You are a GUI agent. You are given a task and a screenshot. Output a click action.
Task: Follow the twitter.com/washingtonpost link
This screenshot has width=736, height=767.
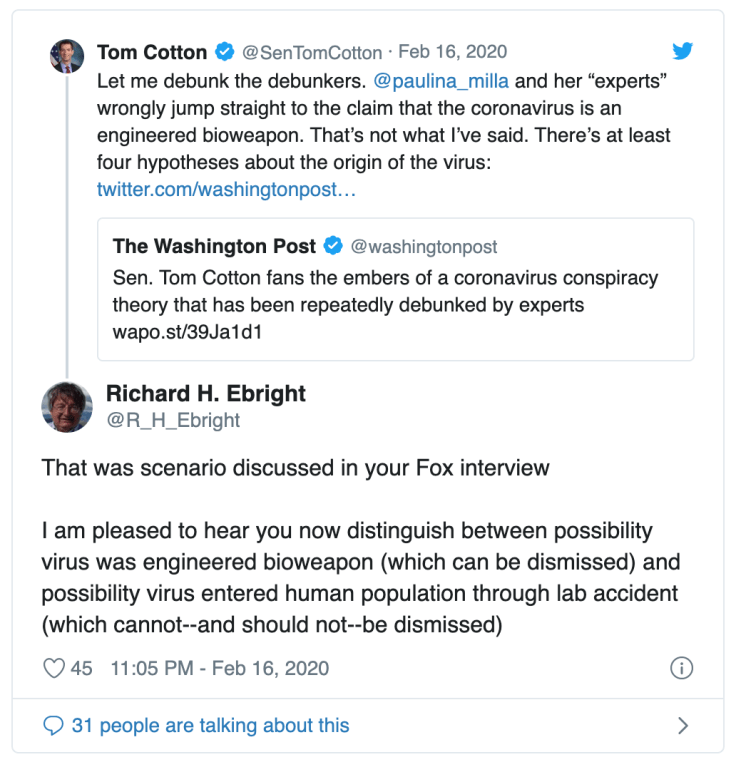coord(225,189)
